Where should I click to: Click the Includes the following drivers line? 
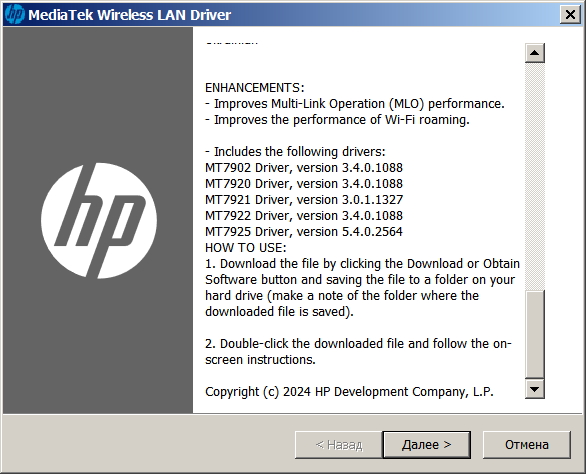295,152
